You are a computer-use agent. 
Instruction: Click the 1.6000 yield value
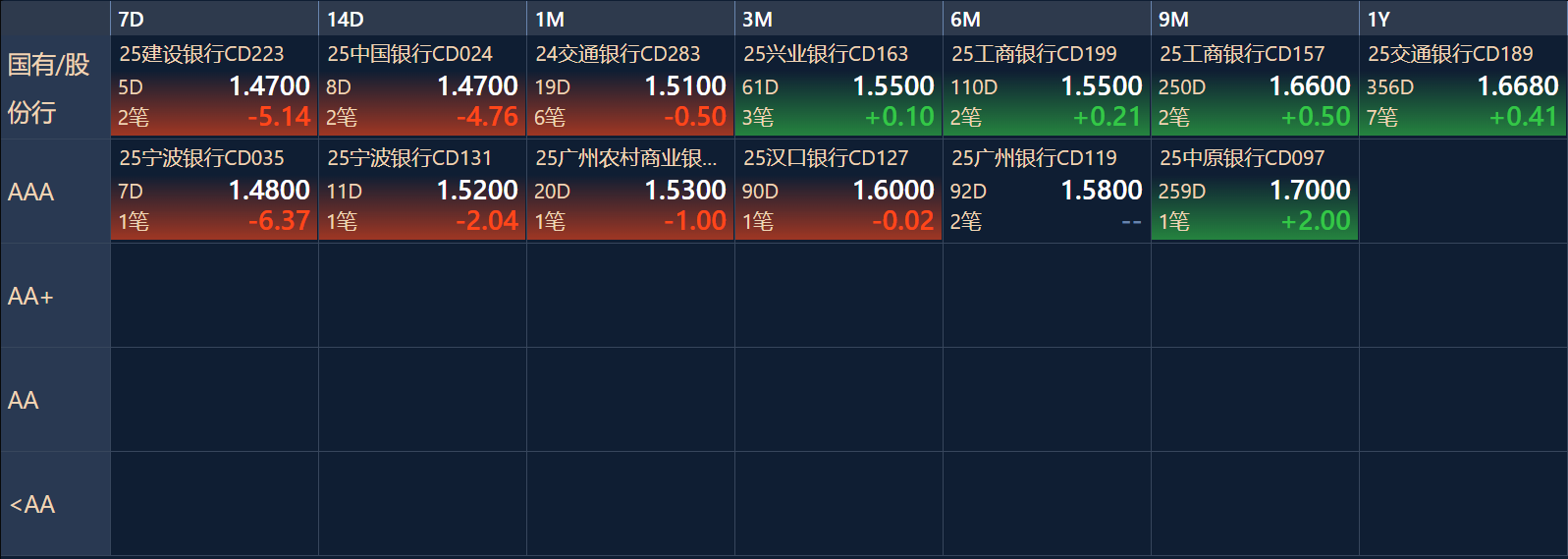click(892, 191)
